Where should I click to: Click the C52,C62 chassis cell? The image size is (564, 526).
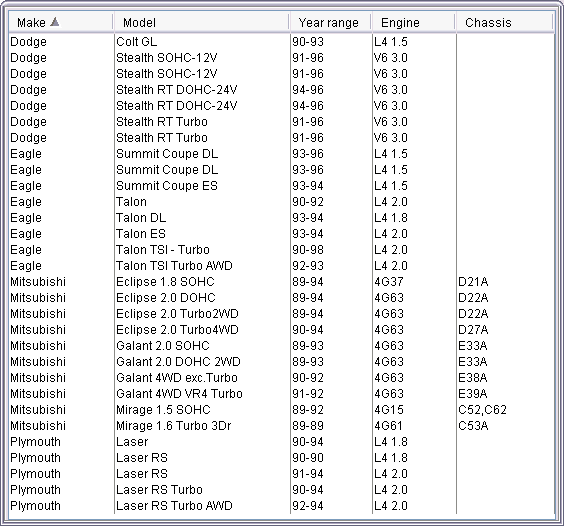pos(505,409)
